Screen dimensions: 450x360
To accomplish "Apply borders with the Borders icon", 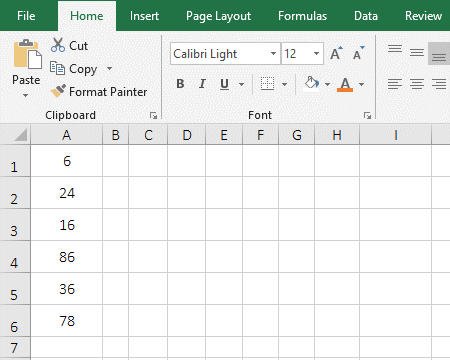I will pos(267,84).
